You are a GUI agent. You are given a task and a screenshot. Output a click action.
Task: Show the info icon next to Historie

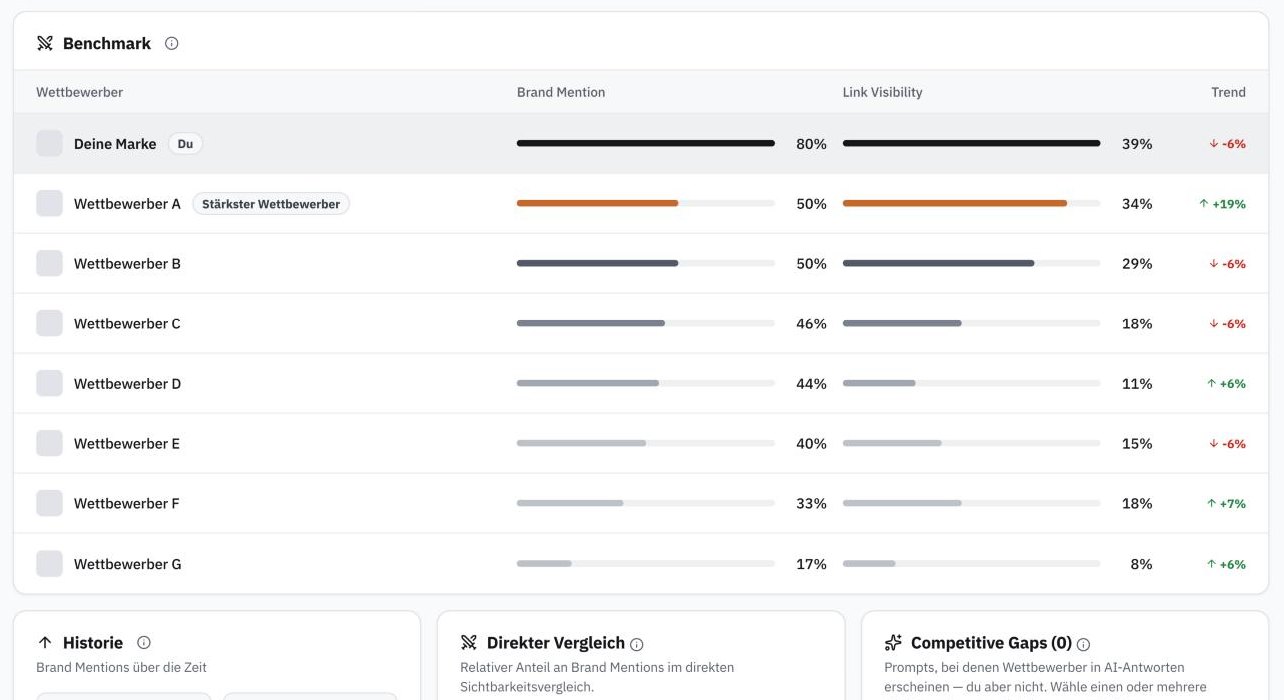pyautogui.click(x=144, y=643)
